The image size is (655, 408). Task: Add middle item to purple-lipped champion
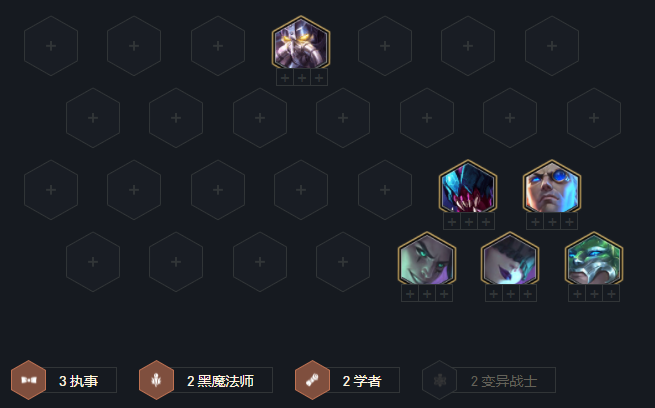(x=510, y=294)
